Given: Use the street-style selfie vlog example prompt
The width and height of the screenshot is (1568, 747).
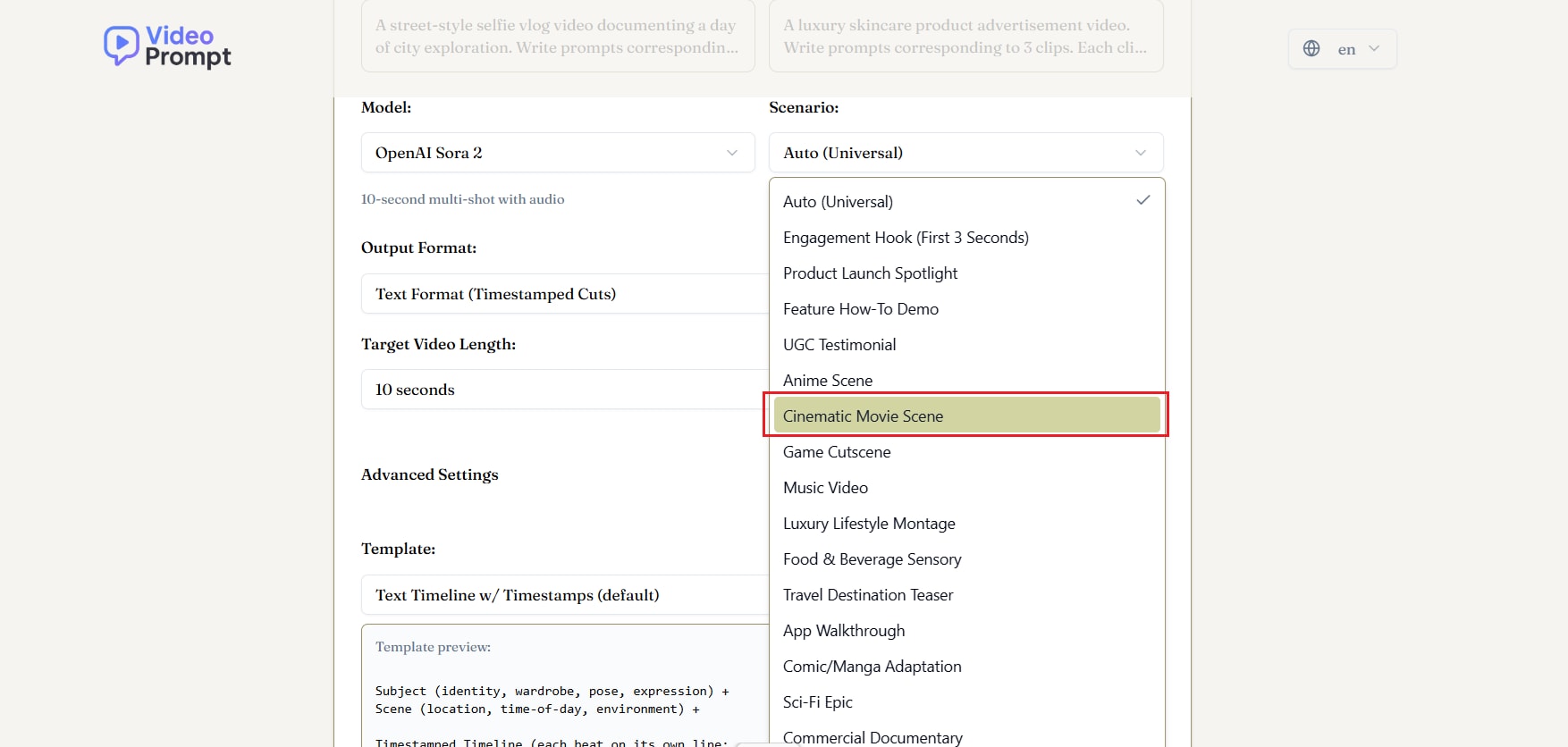Looking at the screenshot, I should coord(558,37).
